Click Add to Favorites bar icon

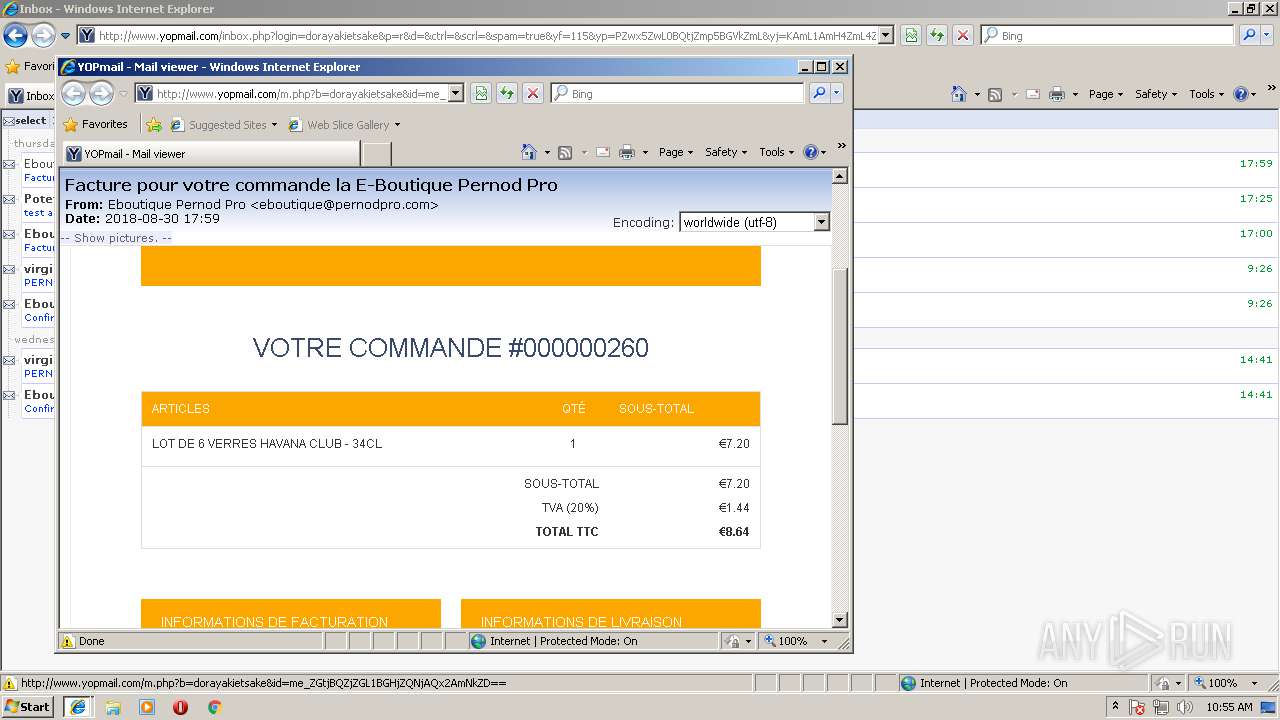(x=154, y=125)
